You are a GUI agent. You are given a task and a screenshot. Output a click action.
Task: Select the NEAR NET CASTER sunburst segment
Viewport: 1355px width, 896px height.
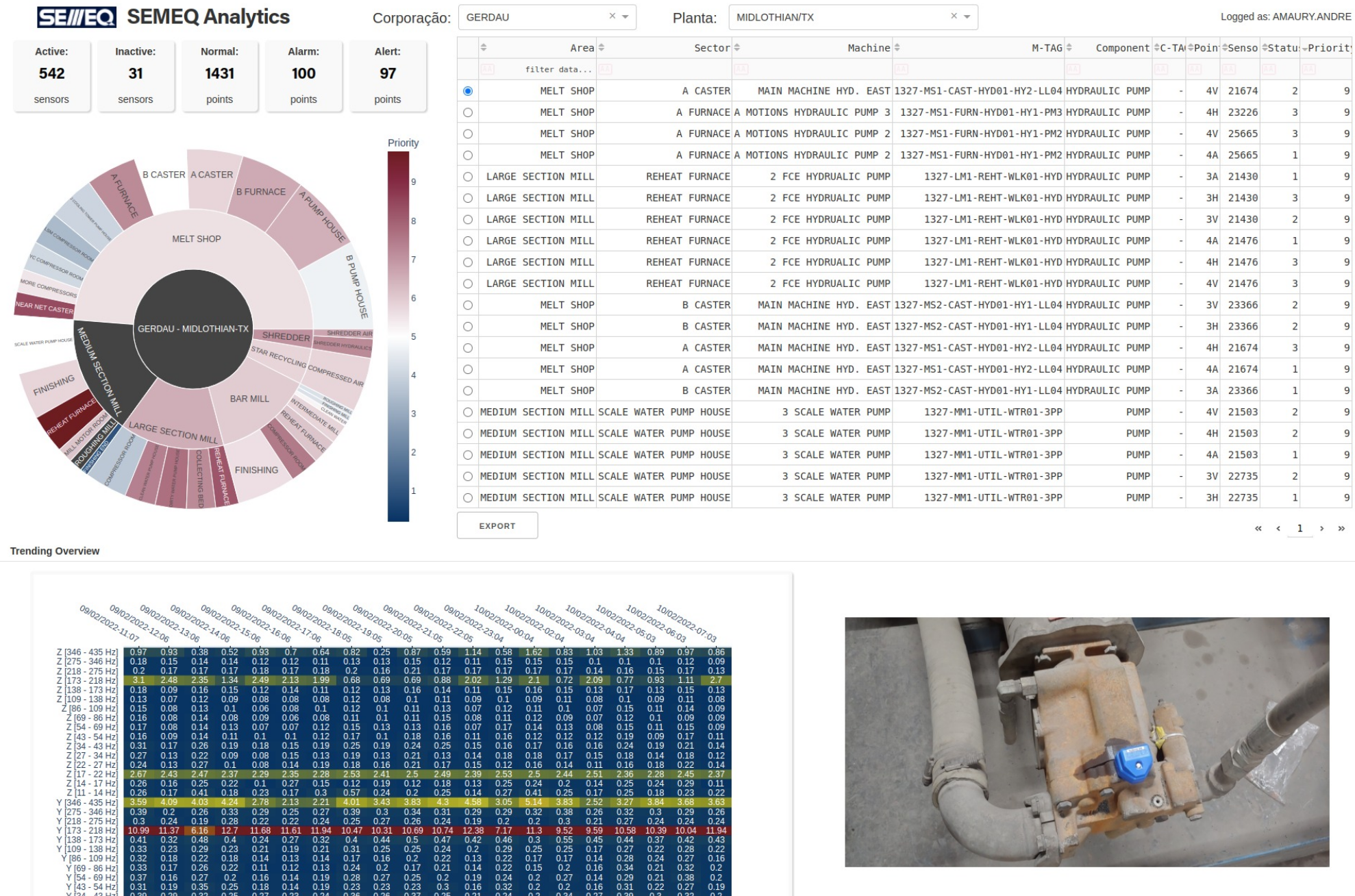coord(44,308)
